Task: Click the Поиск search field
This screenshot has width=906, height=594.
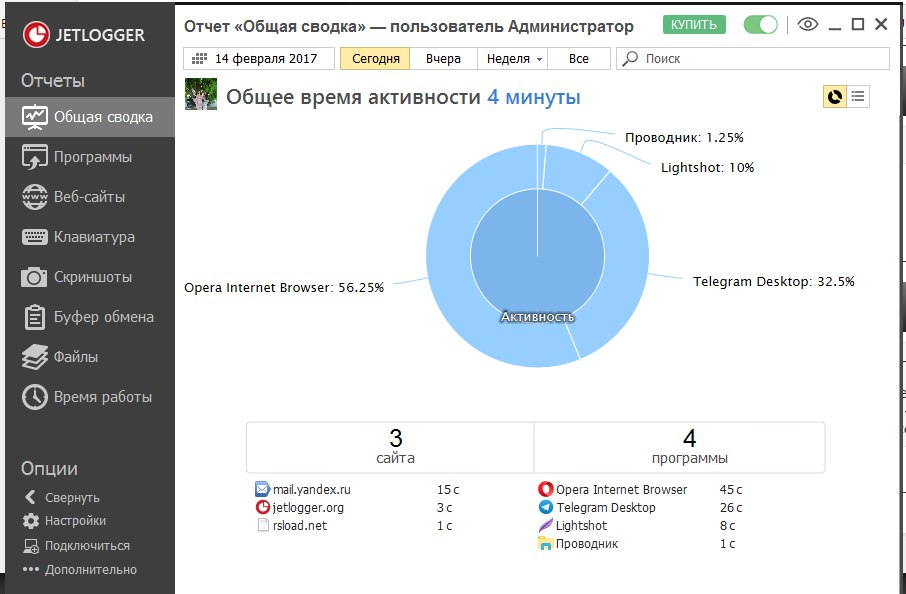Action: pyautogui.click(x=753, y=58)
